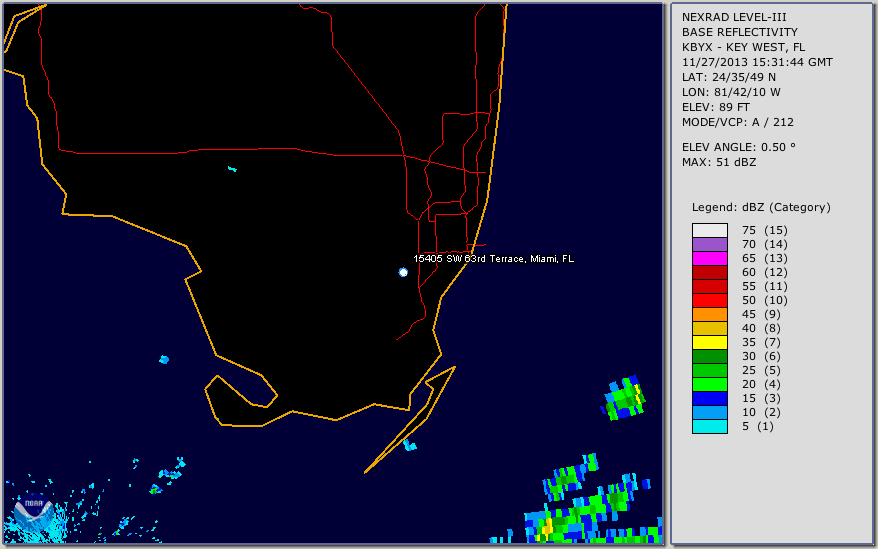878x549 pixels.
Task: Select the 50 dBZ bright red swatch
Action: pos(709,300)
